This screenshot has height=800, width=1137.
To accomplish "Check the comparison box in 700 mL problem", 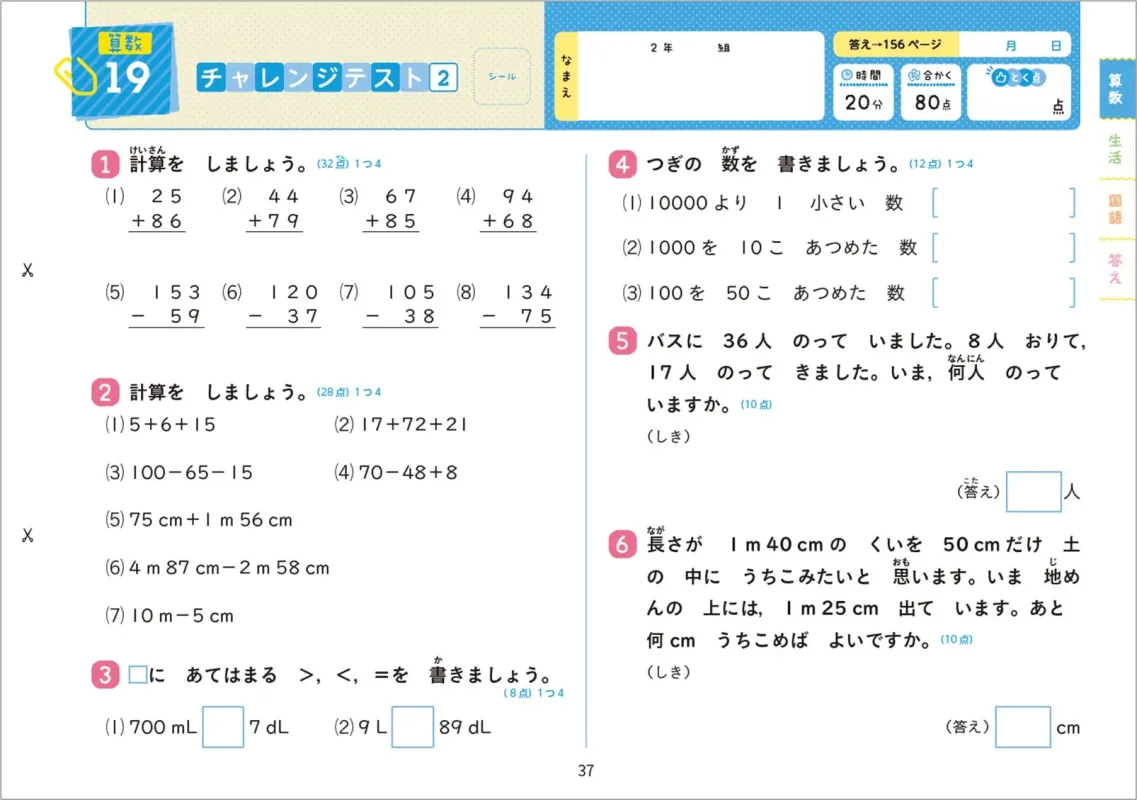I will [222, 729].
